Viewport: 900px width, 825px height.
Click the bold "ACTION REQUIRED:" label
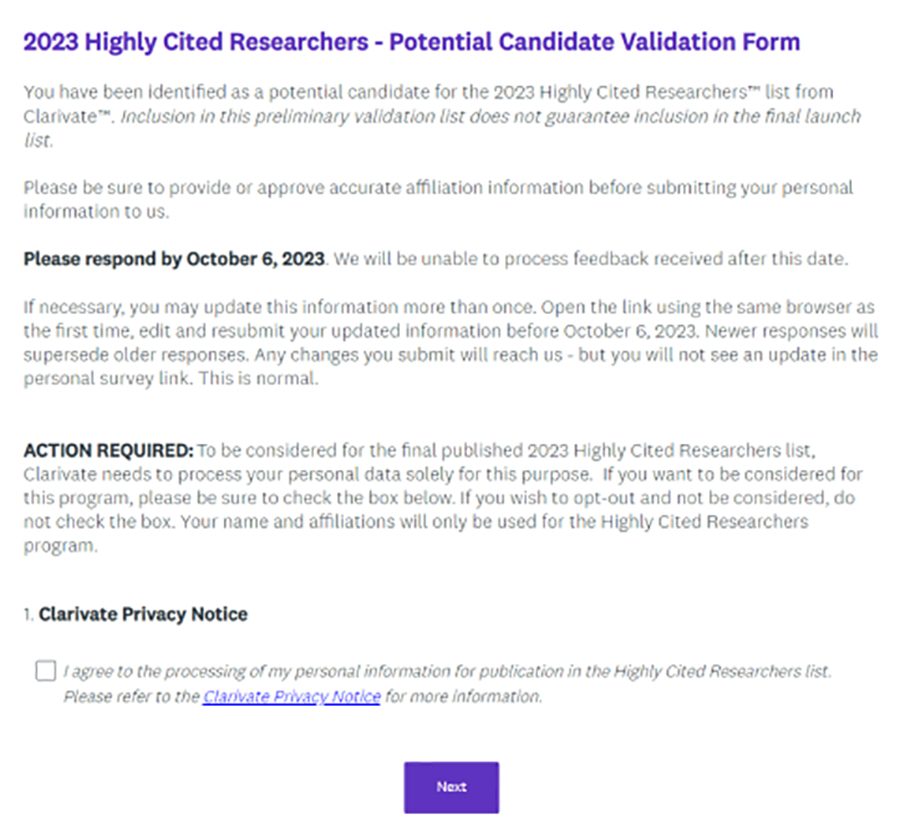coord(108,450)
